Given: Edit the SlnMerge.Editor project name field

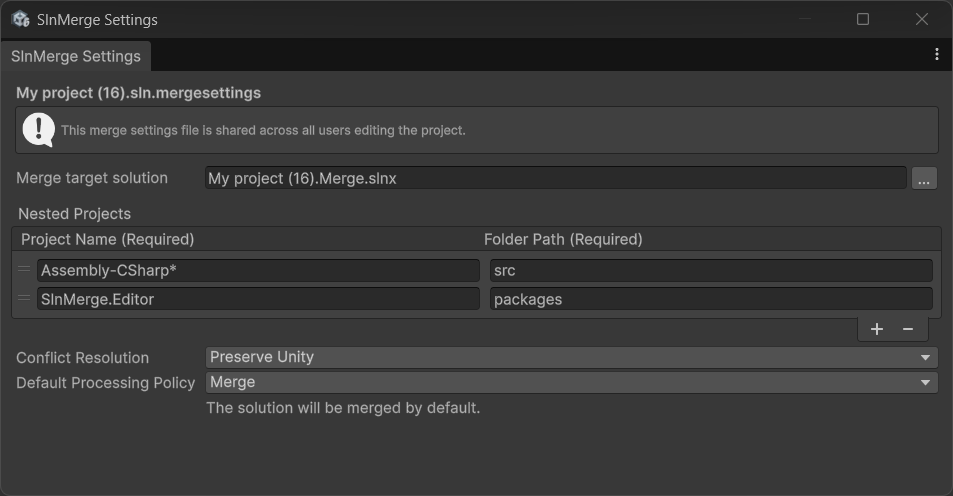Looking at the screenshot, I should tap(258, 299).
